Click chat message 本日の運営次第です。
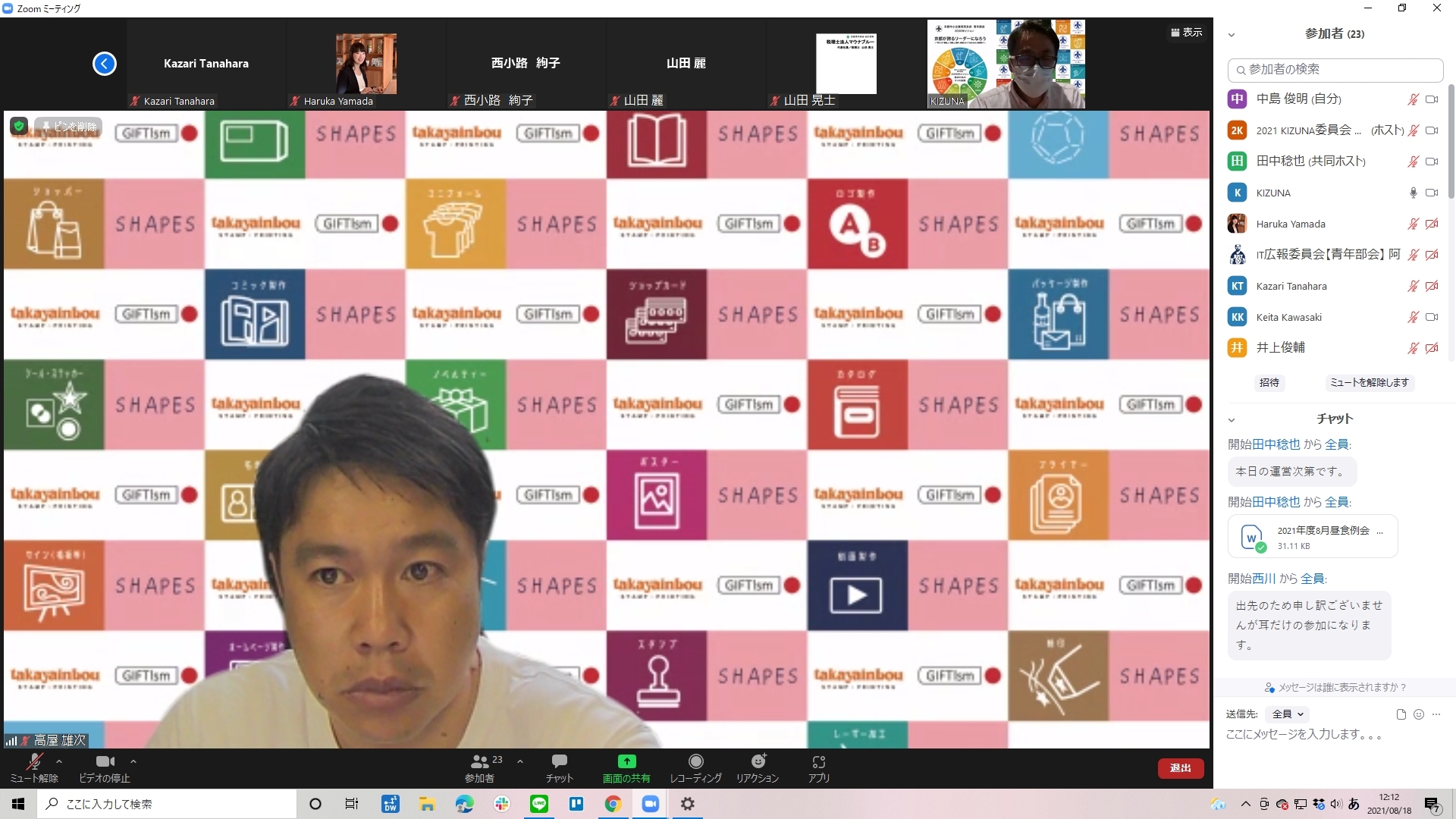This screenshot has width=1456, height=819. 1292,472
